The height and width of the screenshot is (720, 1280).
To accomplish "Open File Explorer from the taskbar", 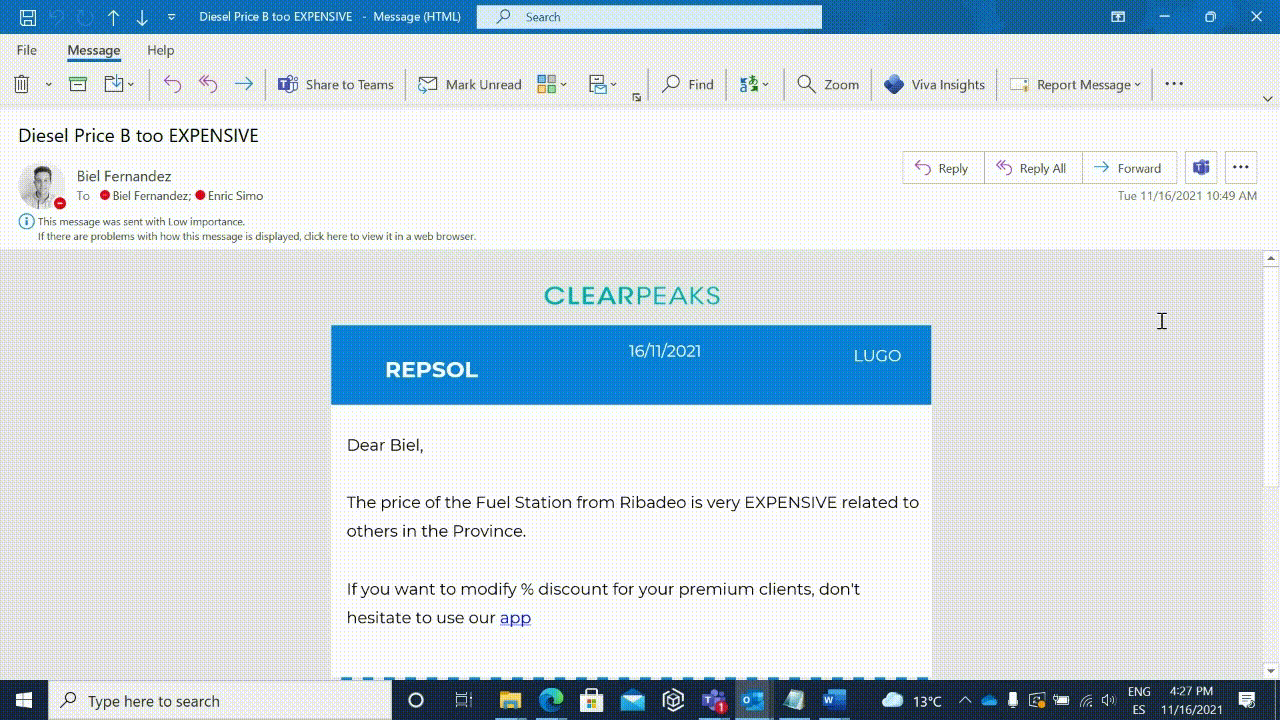I will click(510, 701).
